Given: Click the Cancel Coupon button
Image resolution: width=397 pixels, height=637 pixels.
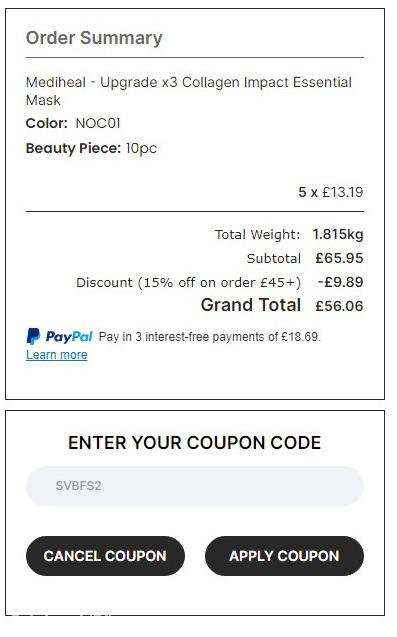Looking at the screenshot, I should click(105, 556).
